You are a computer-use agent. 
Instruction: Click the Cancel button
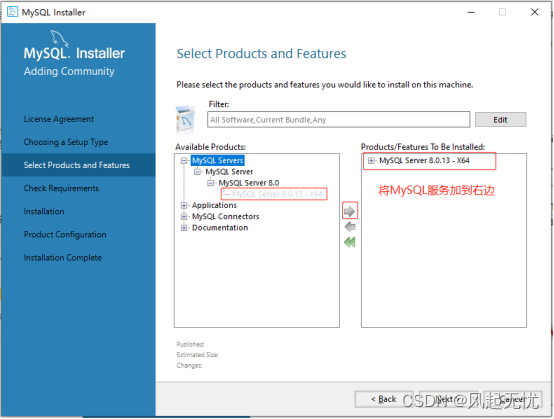[x=513, y=399]
